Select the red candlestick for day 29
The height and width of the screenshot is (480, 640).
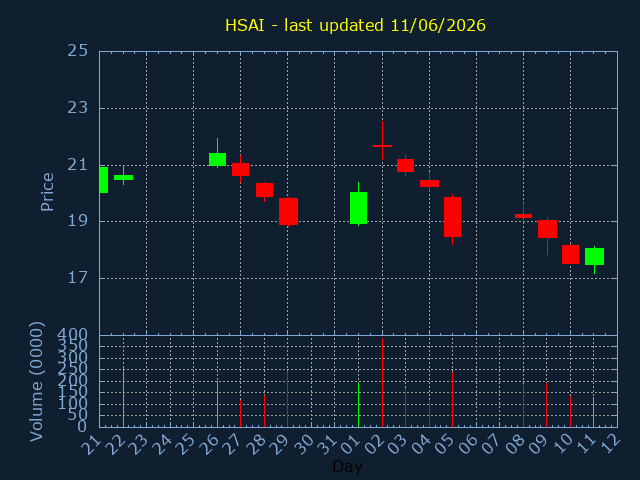(288, 211)
